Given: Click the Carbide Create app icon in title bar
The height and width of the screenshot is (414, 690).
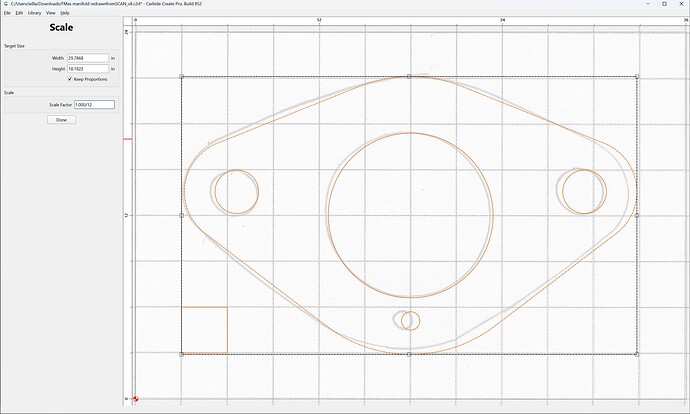Looking at the screenshot, I should pos(6,4).
